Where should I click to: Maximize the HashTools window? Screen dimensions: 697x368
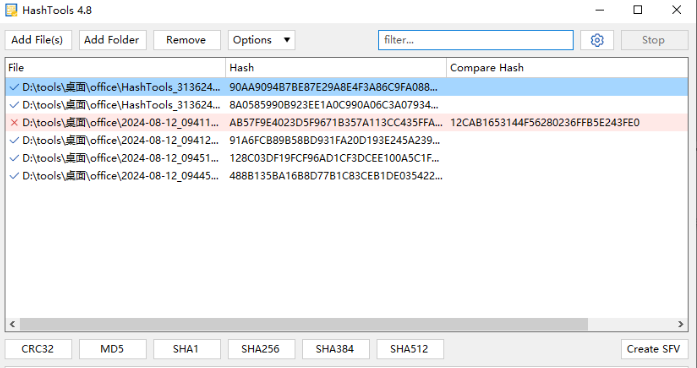tap(638, 10)
